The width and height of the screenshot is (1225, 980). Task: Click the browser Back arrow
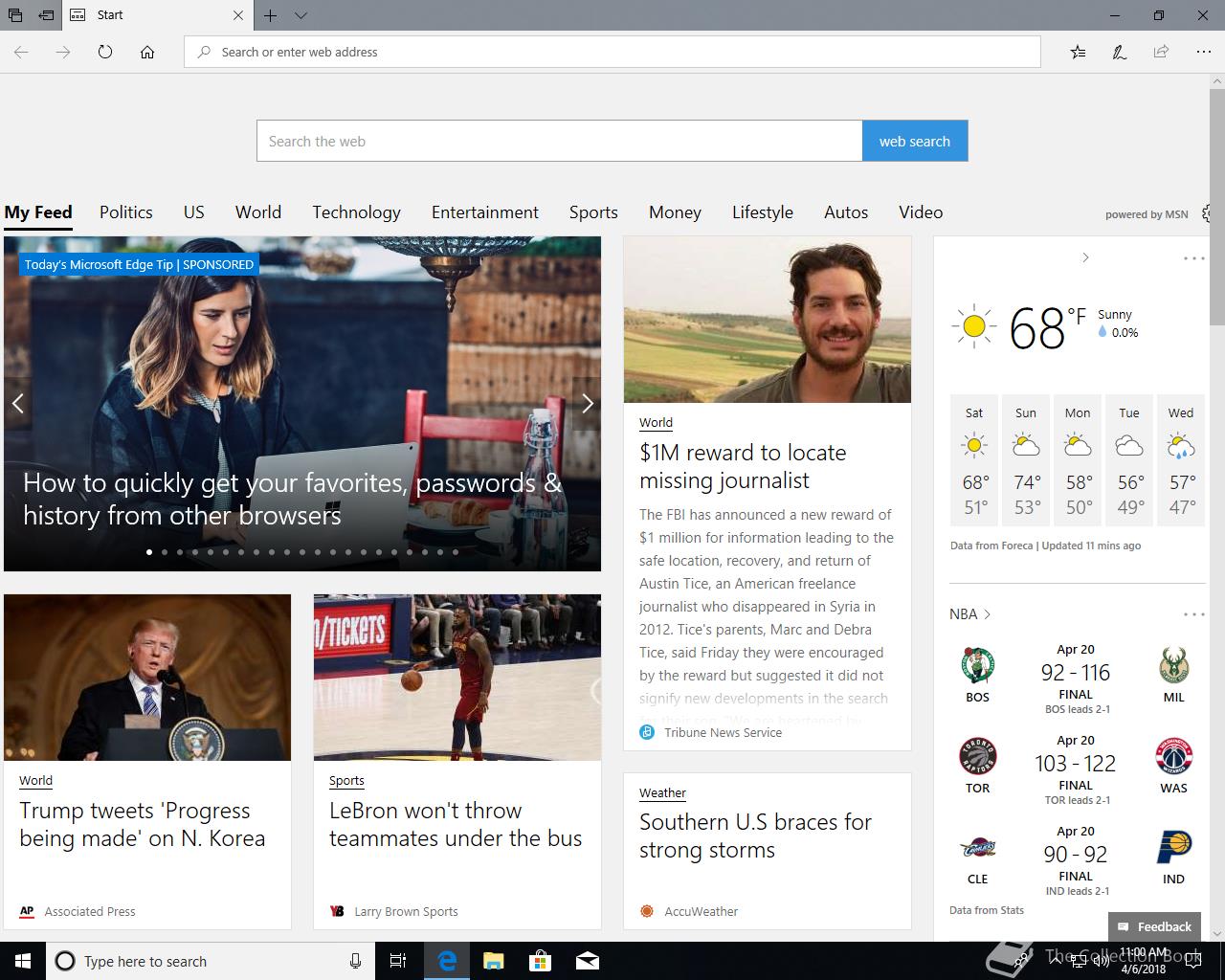click(x=21, y=52)
